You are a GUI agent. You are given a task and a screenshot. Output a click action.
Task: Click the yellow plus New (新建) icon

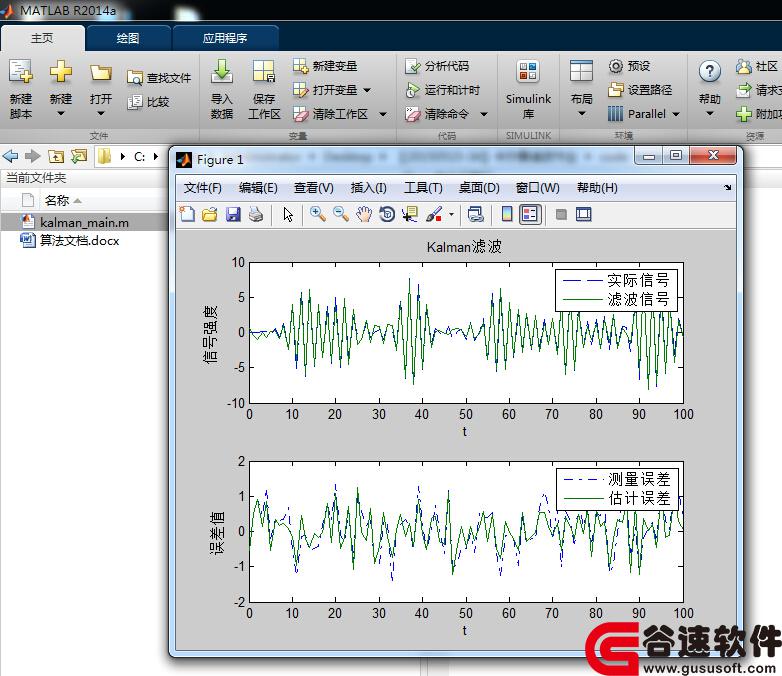pyautogui.click(x=61, y=71)
